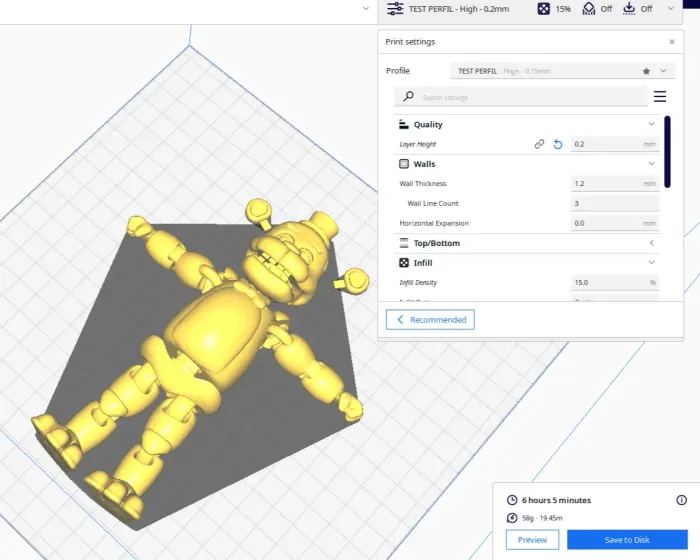Click the Top/Bottom category icon
700x560 pixels.
coord(404,243)
